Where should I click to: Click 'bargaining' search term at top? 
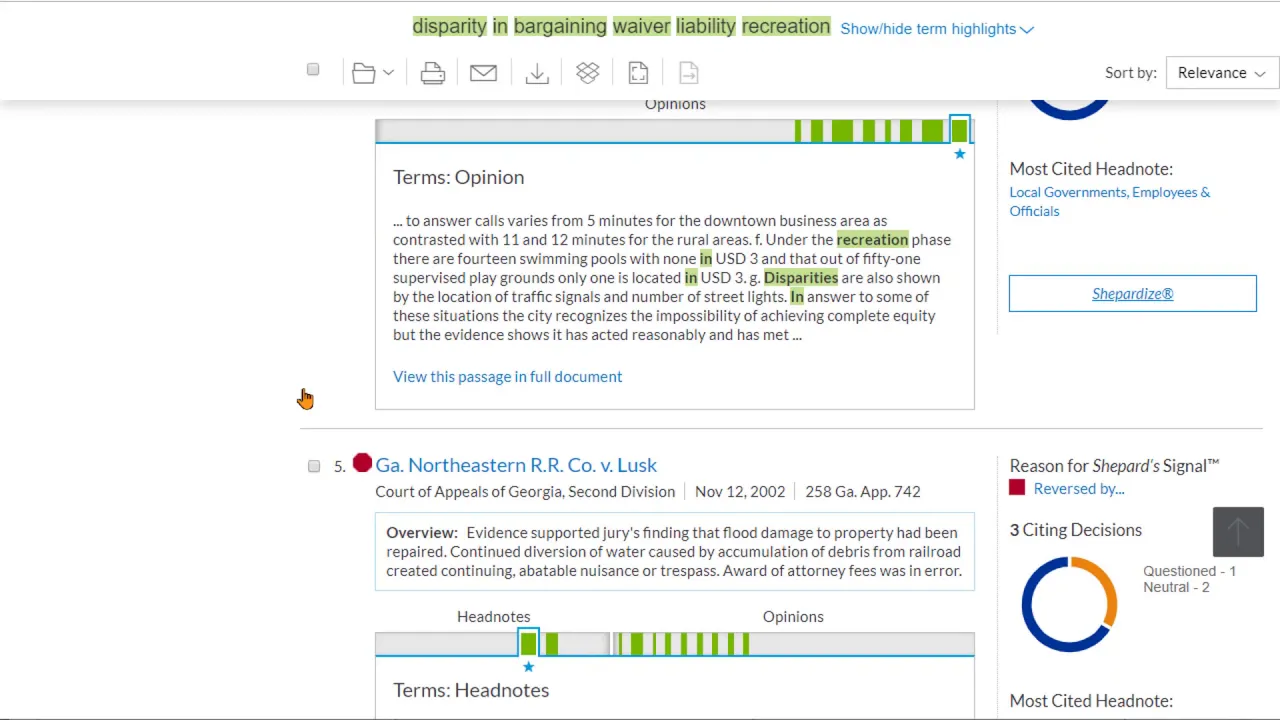pos(560,26)
